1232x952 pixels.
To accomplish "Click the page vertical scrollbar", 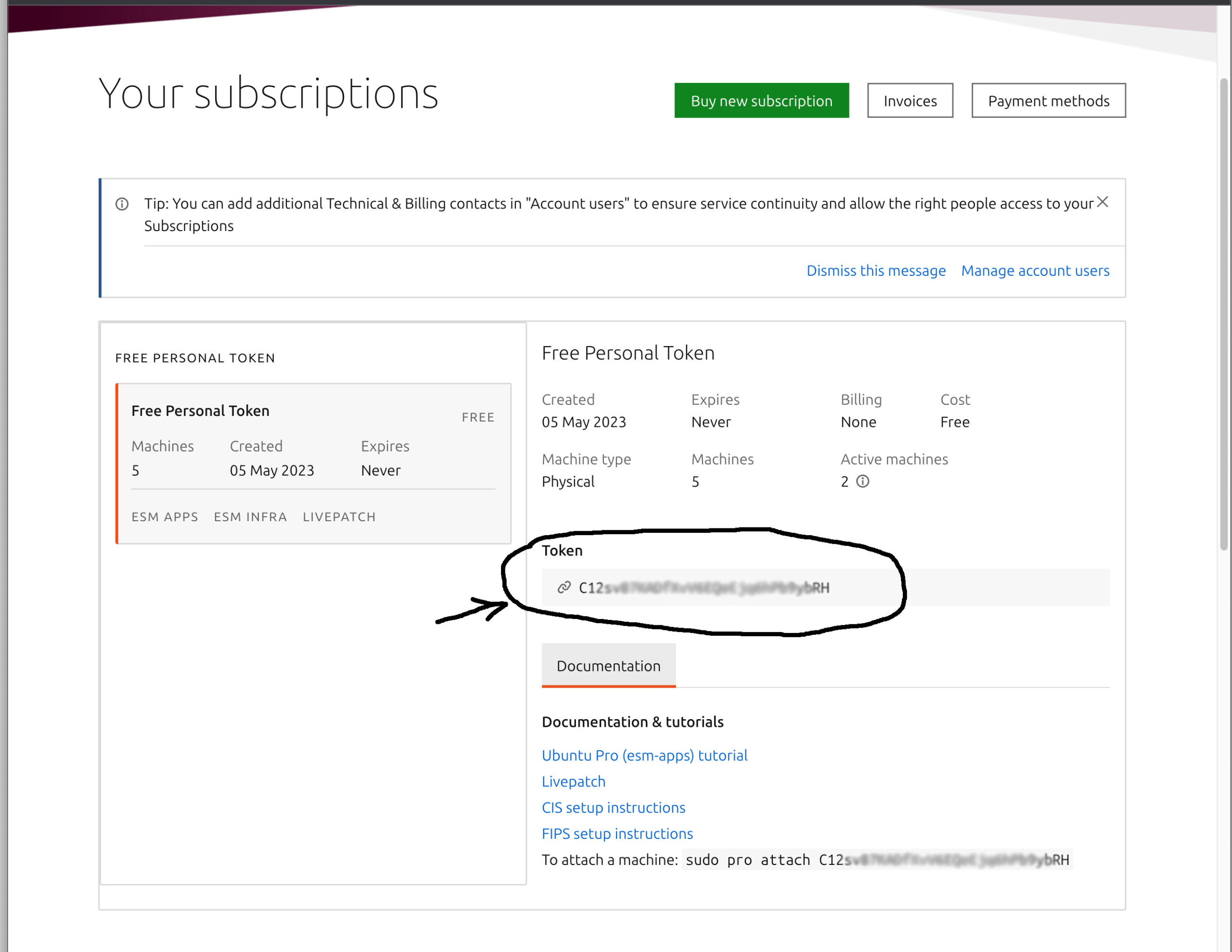I will [x=1223, y=313].
